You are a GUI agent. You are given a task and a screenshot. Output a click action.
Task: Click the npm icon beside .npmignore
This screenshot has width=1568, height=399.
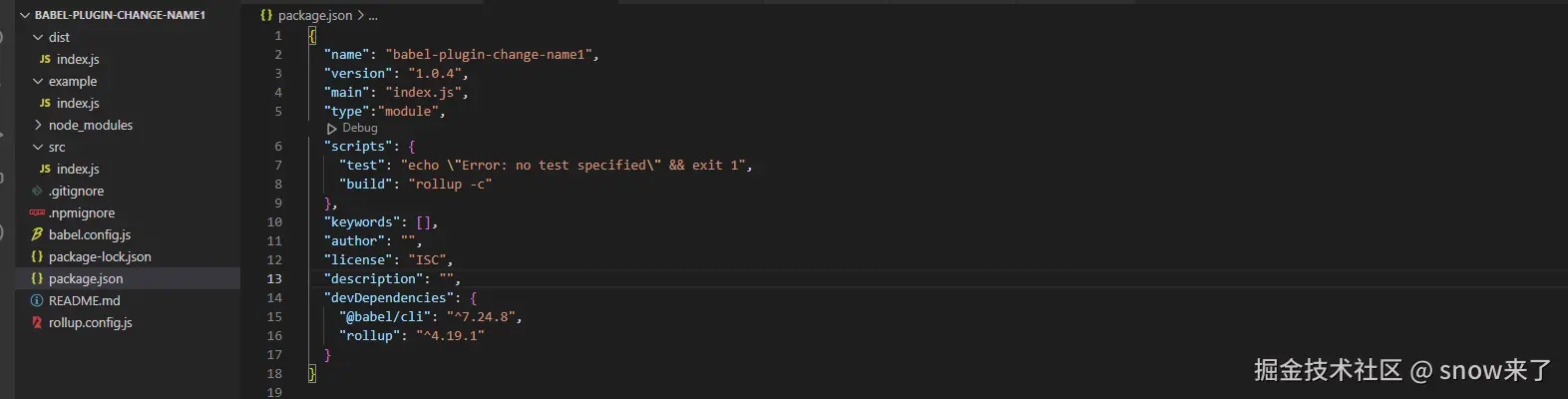(37, 212)
